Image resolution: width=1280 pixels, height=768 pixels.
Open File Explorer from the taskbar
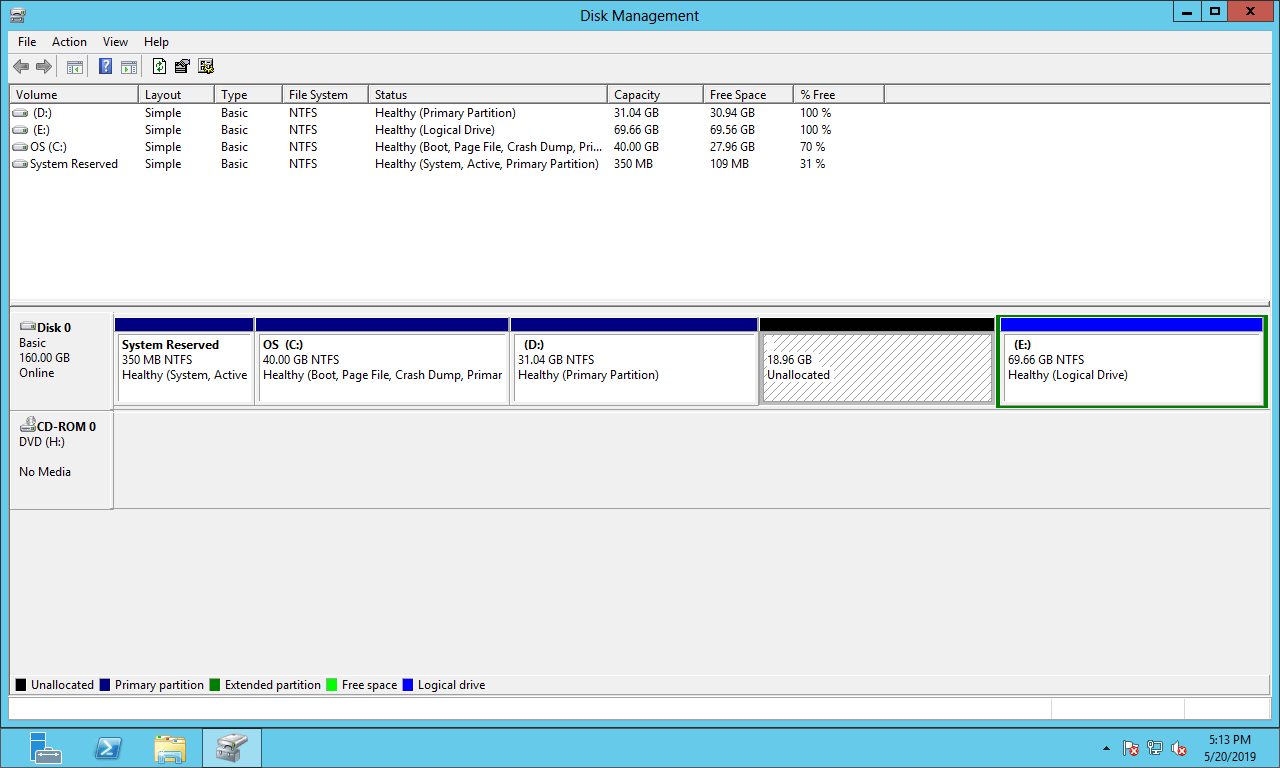click(x=170, y=748)
